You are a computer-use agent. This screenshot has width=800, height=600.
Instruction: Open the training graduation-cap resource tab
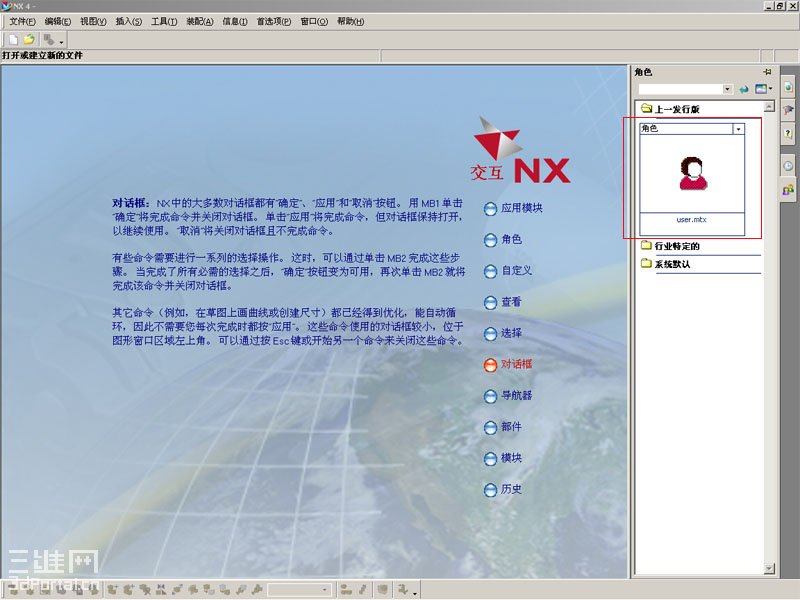coord(788,110)
